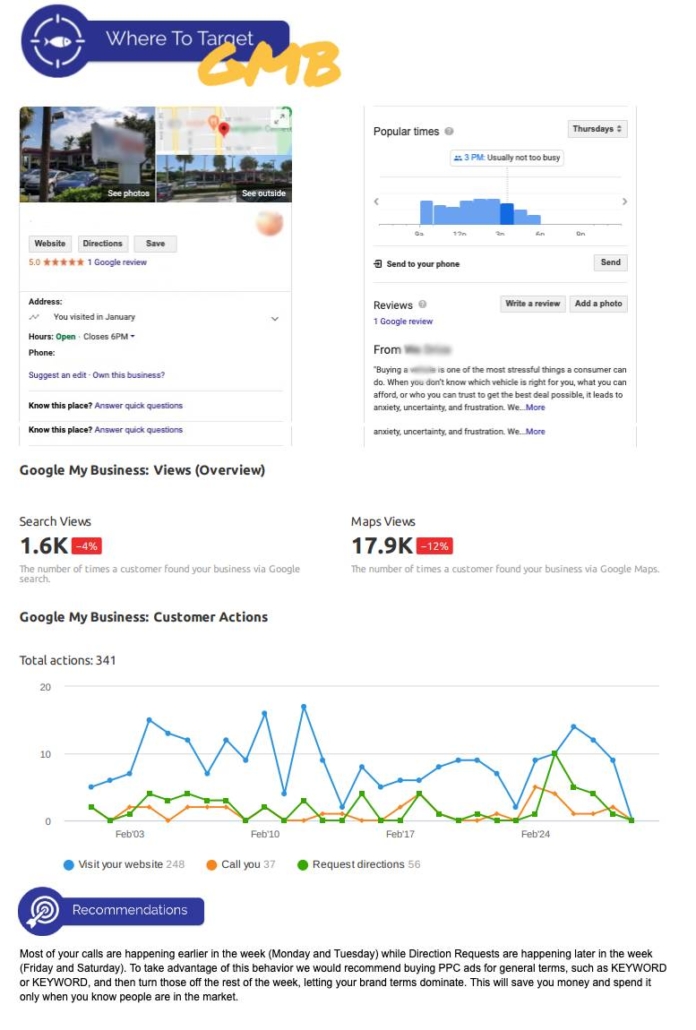Click You visited in January text

(95, 317)
